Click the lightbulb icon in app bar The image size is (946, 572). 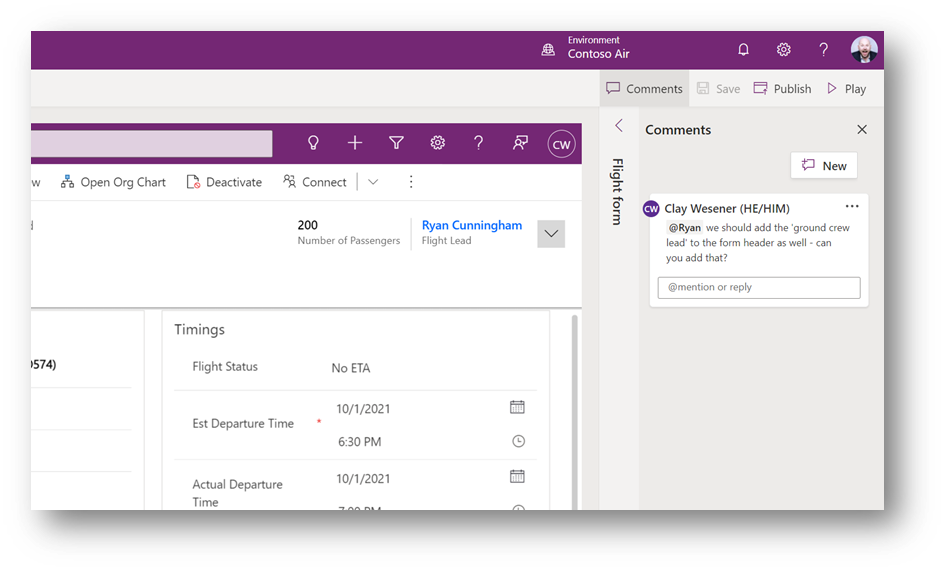click(x=313, y=143)
